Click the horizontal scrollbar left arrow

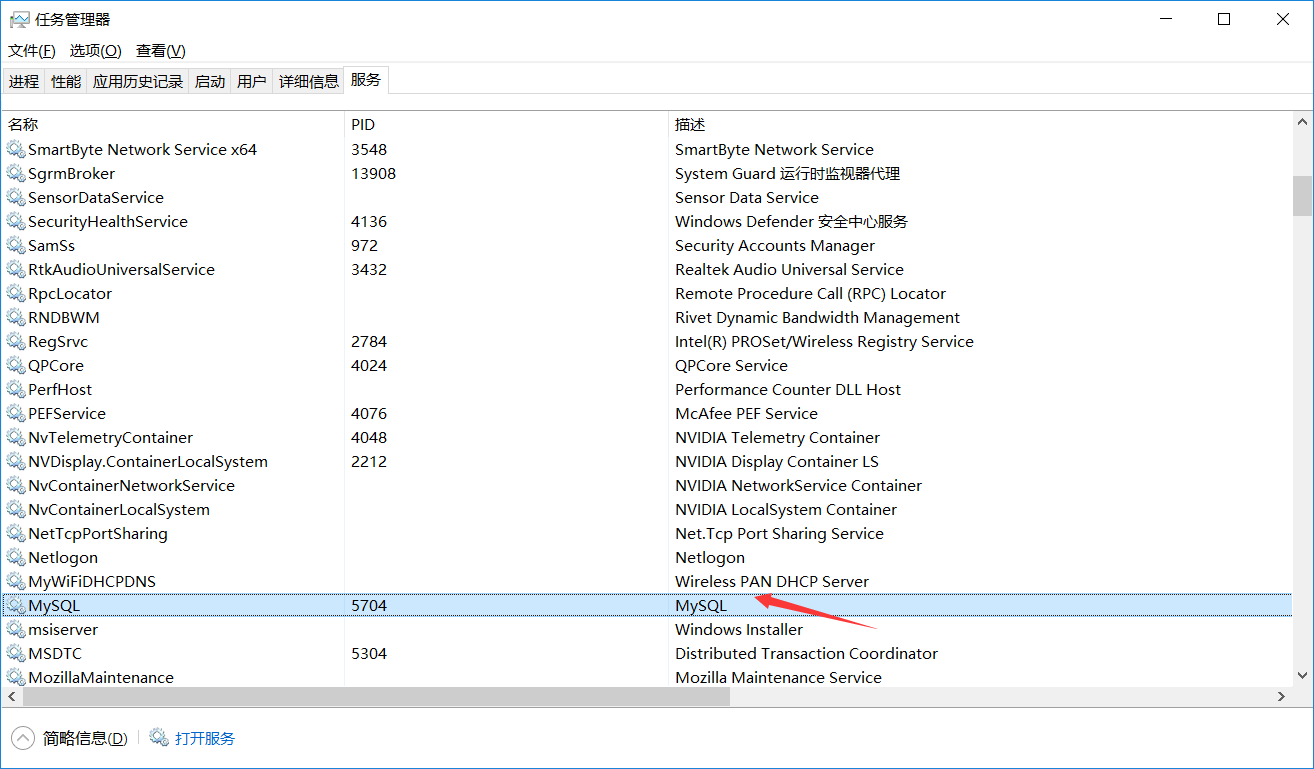pyautogui.click(x=11, y=696)
